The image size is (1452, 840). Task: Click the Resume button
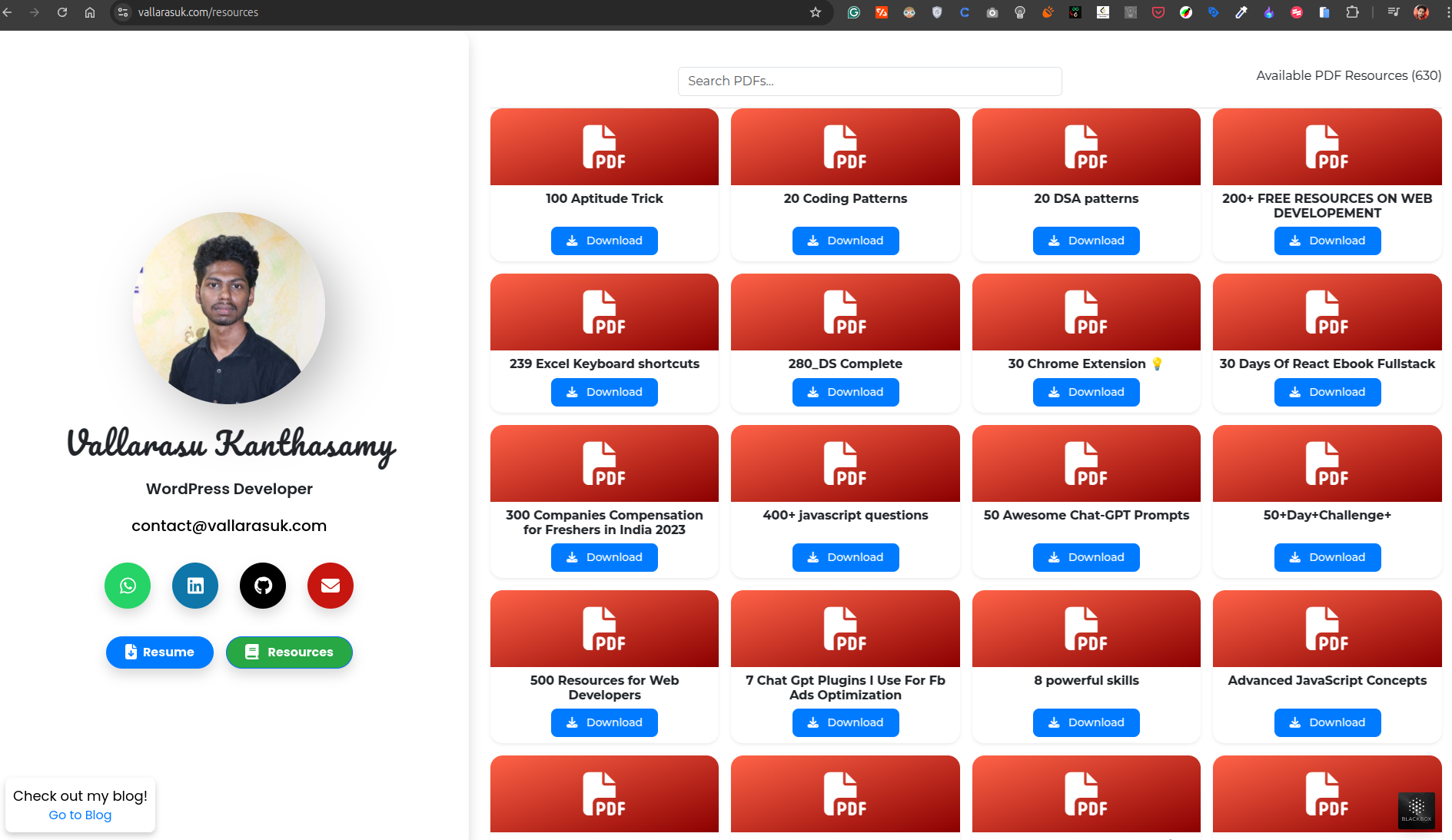click(159, 652)
